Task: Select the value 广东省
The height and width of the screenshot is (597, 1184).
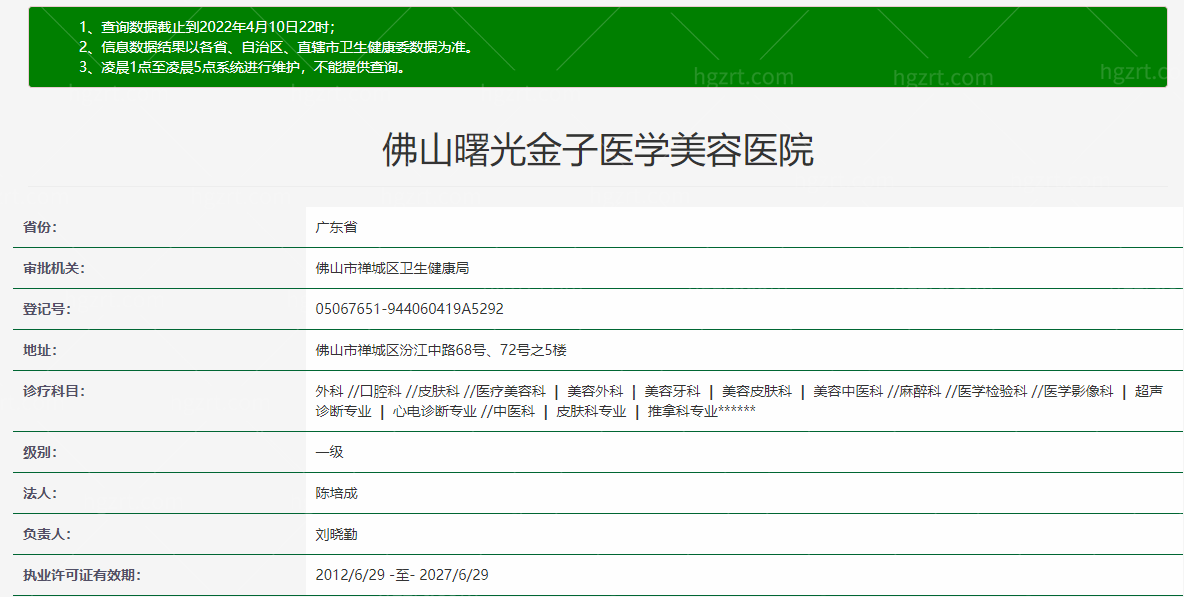Action: pyautogui.click(x=336, y=227)
